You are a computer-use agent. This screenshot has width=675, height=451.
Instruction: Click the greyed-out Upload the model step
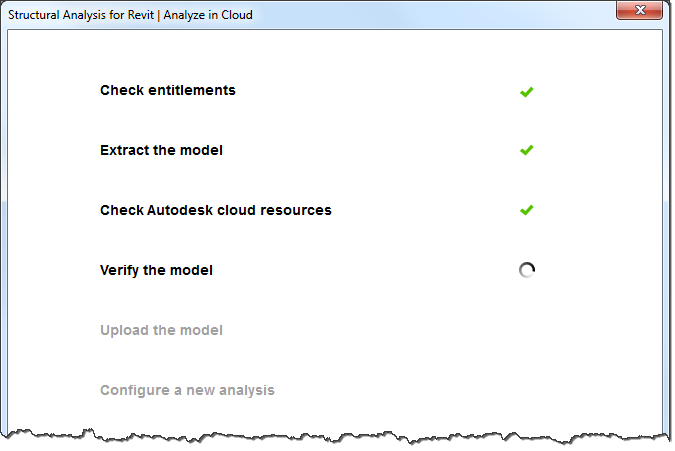click(x=161, y=330)
